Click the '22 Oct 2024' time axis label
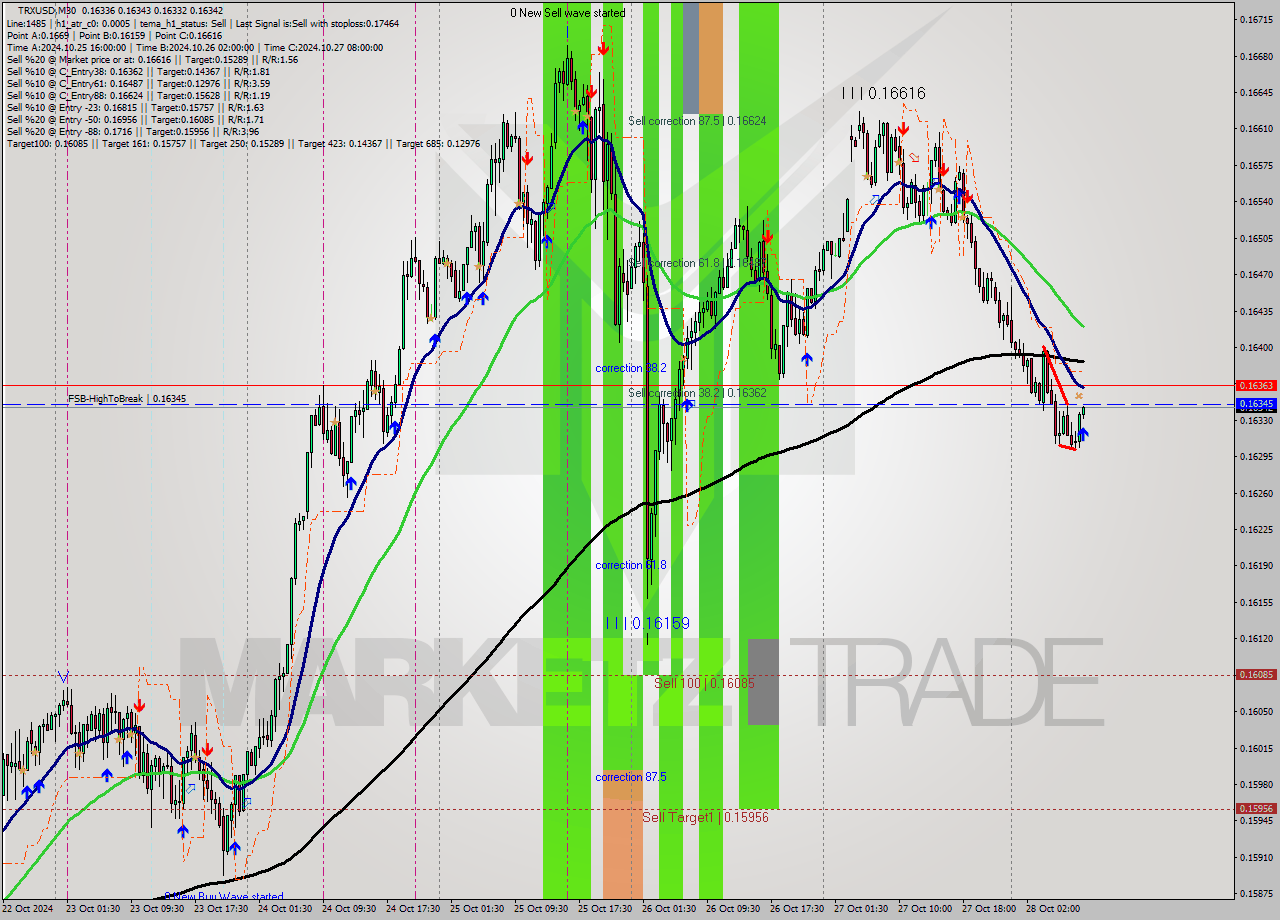 [x=28, y=909]
